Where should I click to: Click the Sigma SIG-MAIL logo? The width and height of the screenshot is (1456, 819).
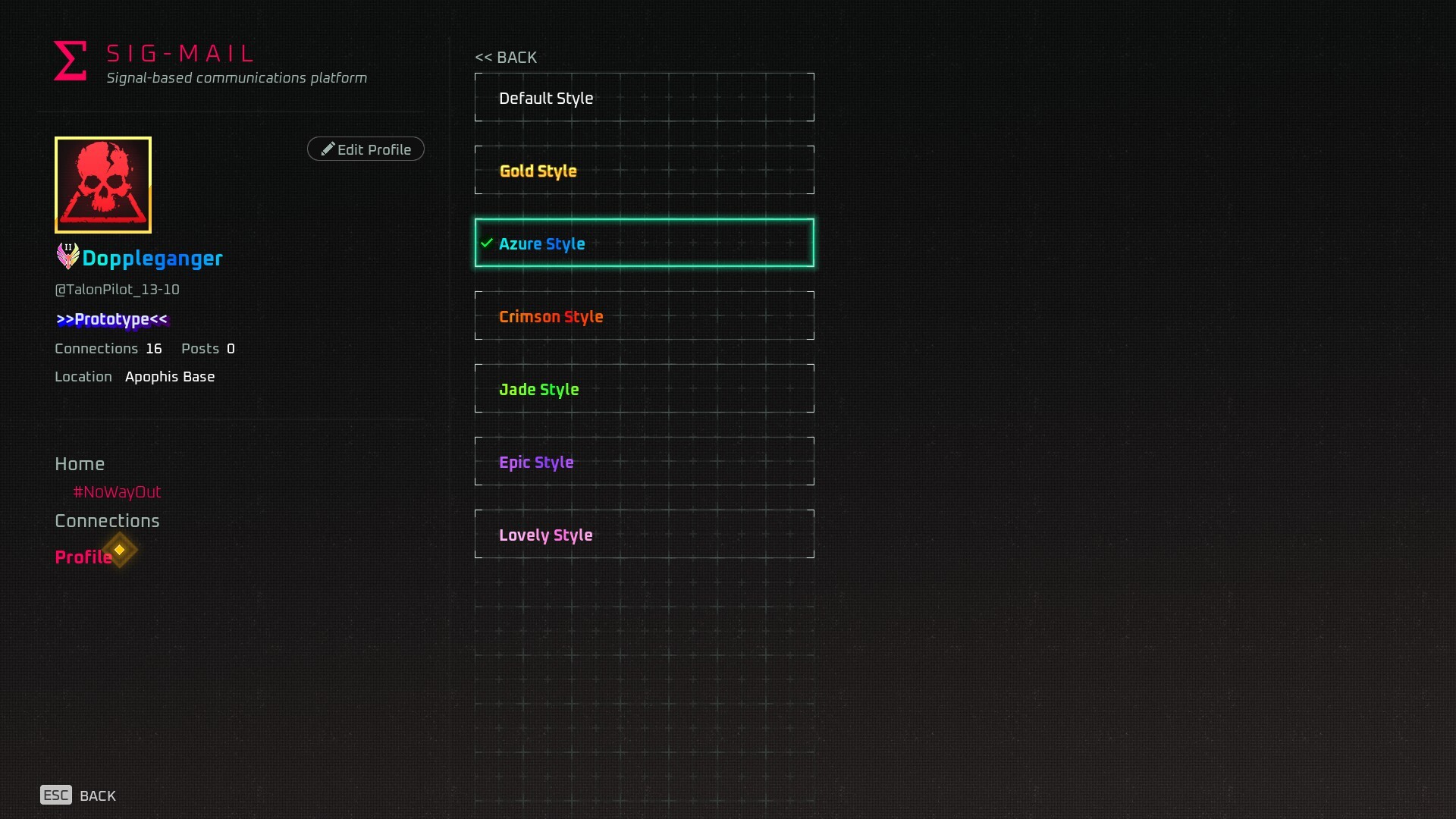69,60
